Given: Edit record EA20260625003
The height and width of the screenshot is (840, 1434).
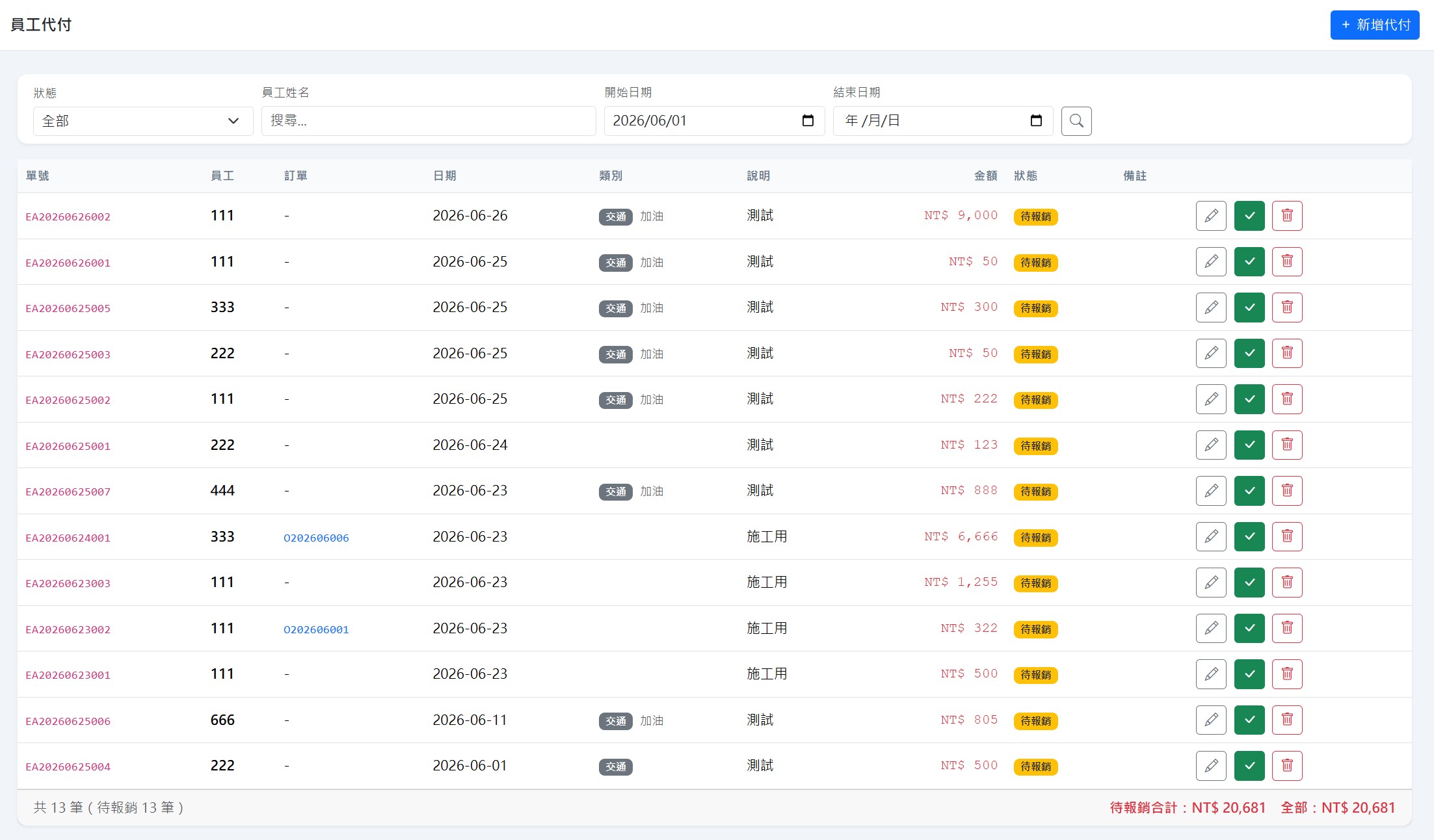Looking at the screenshot, I should click(x=1211, y=353).
